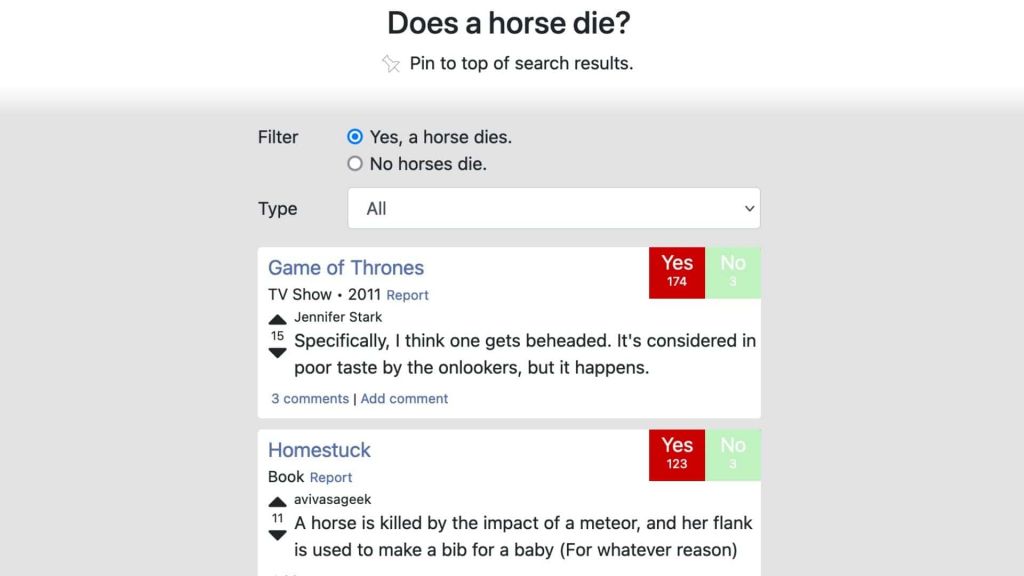
Task: Downvote avivasageek's Homestuck comment
Action: [x=278, y=535]
